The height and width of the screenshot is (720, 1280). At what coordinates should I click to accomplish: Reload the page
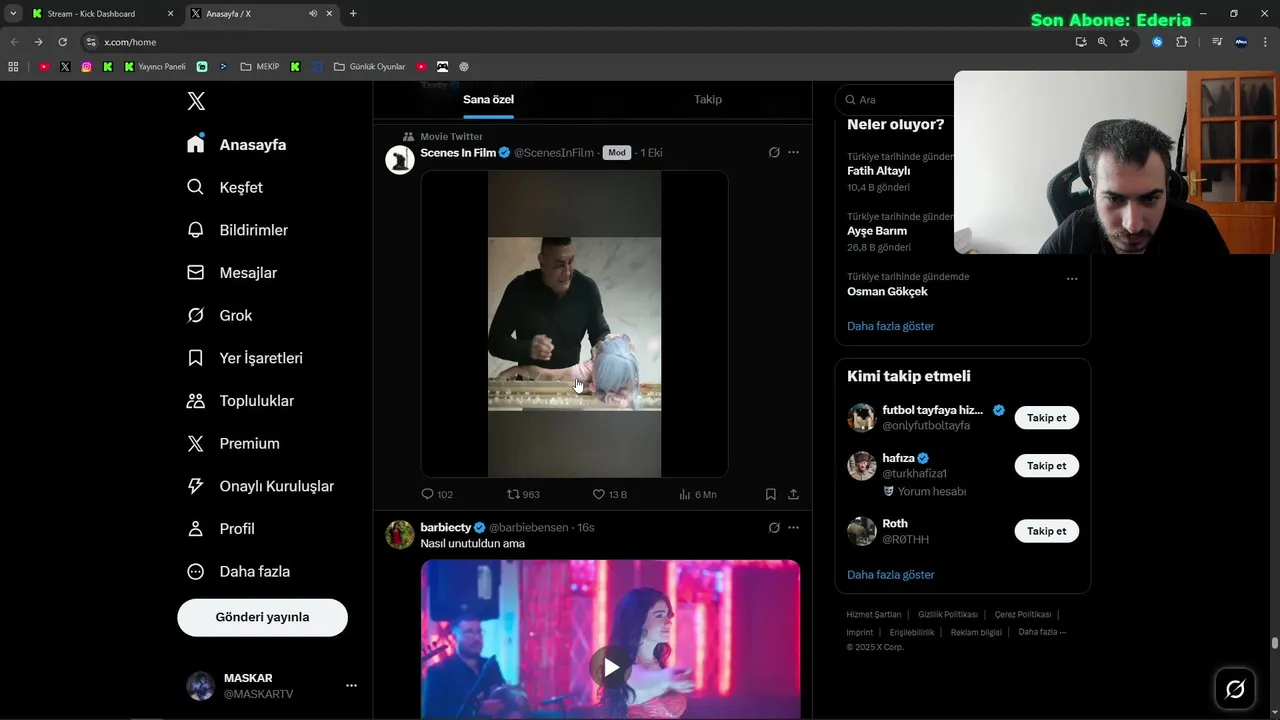pos(62,42)
